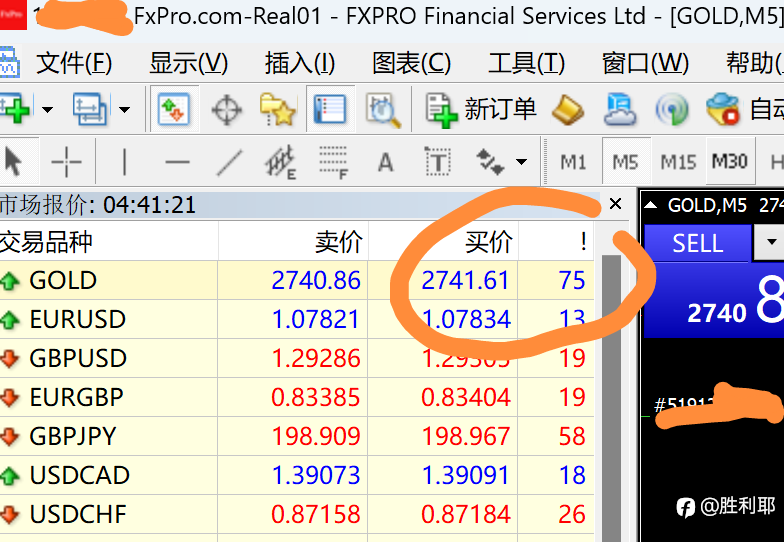Click USDCAD bid price 1.39073
Viewport: 784px width, 542px height.
(316, 476)
